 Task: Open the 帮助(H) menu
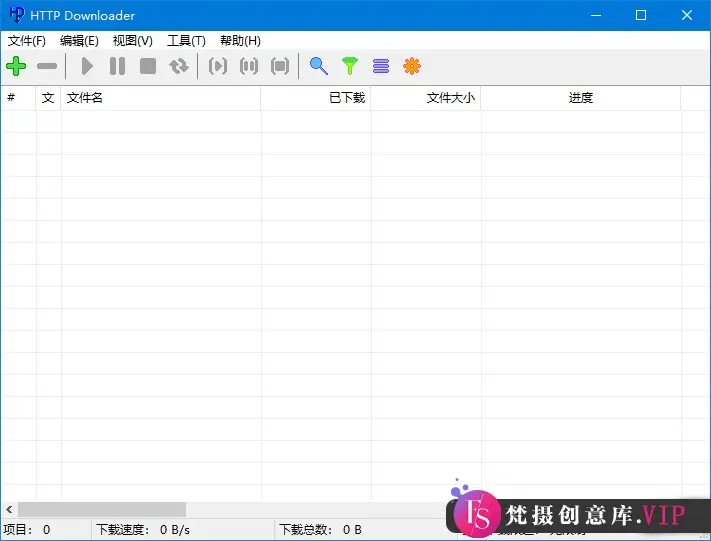click(240, 41)
